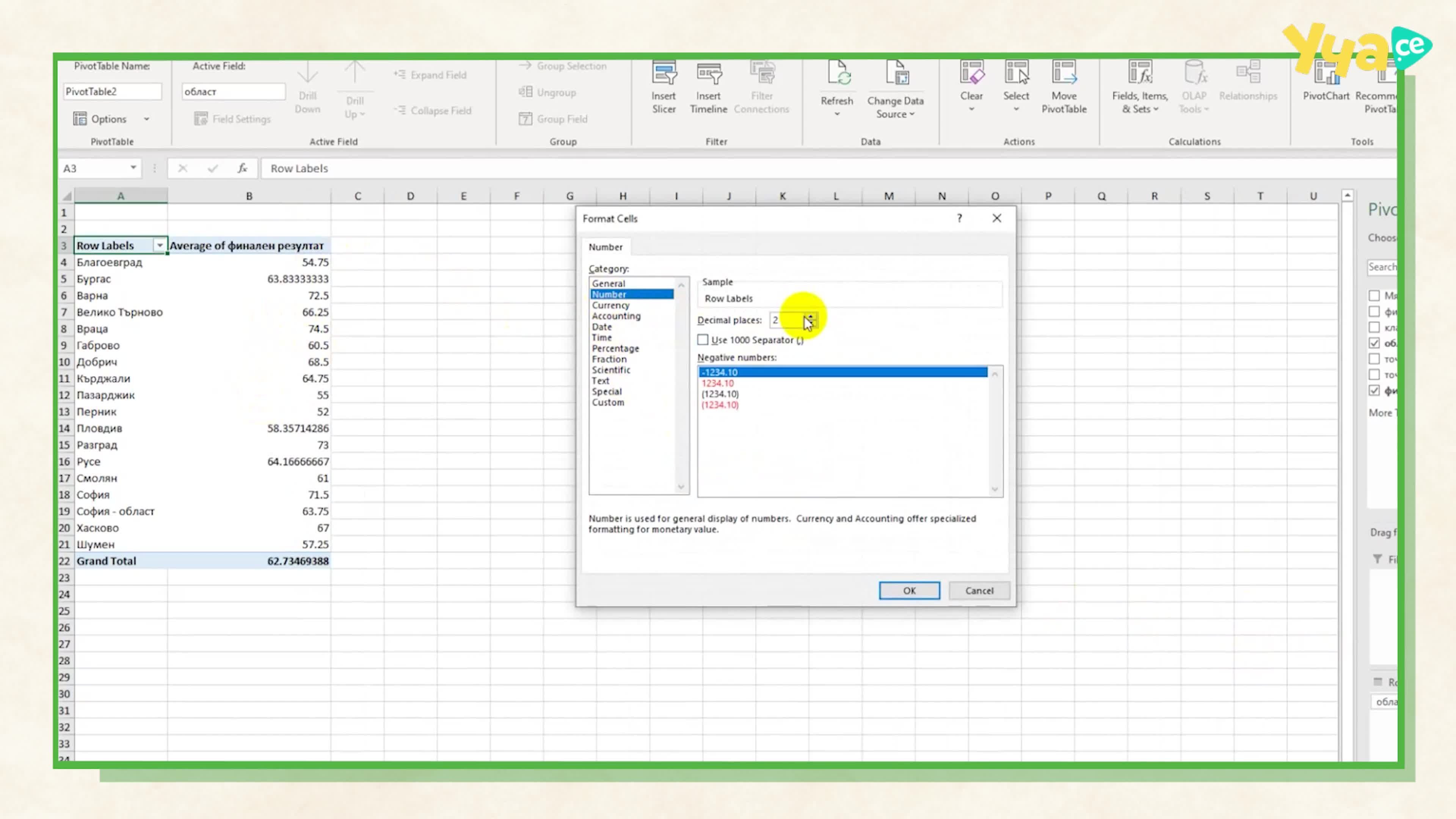1456x819 pixels.
Task: Click the Format Cells help question mark
Action: 959,218
